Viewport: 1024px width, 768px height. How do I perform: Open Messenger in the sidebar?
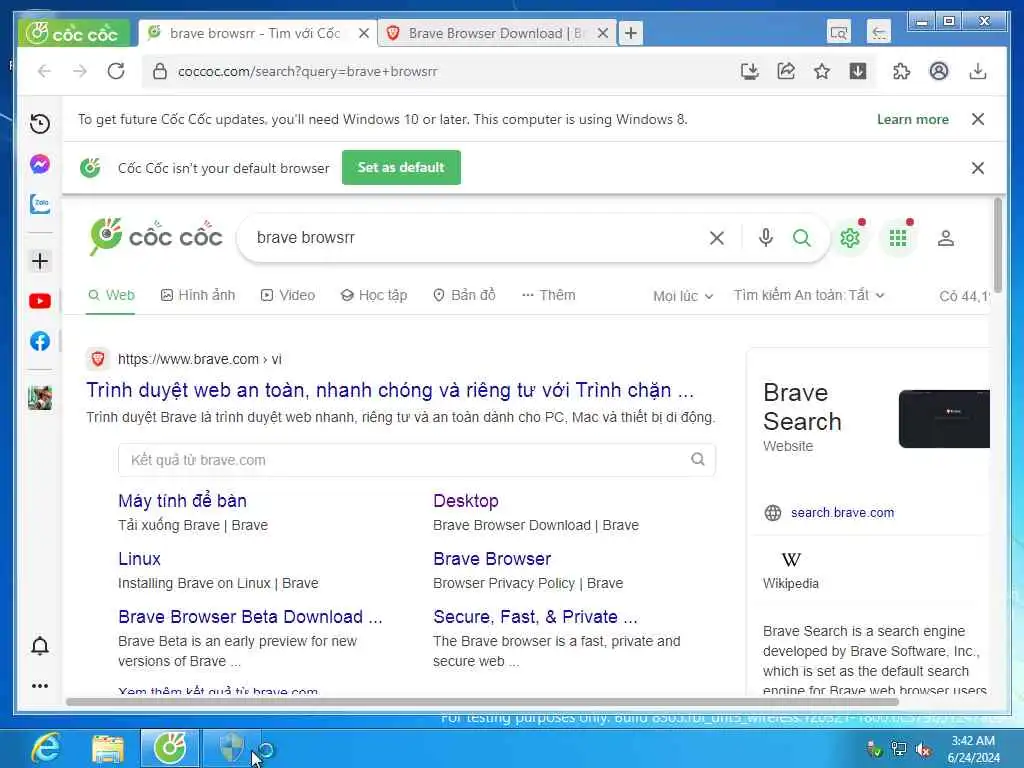[x=40, y=164]
